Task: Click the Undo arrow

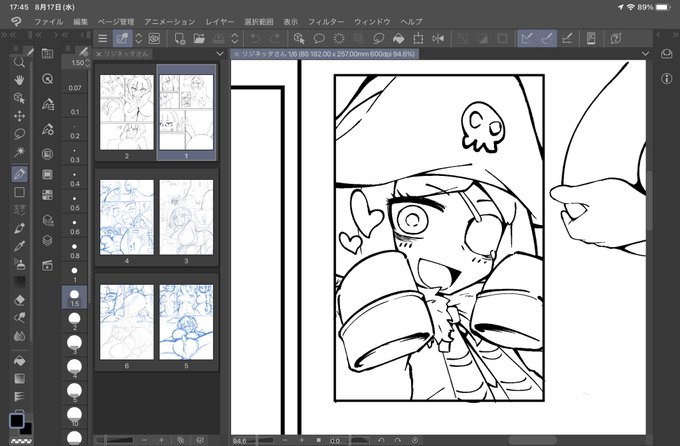Action: [x=255, y=39]
